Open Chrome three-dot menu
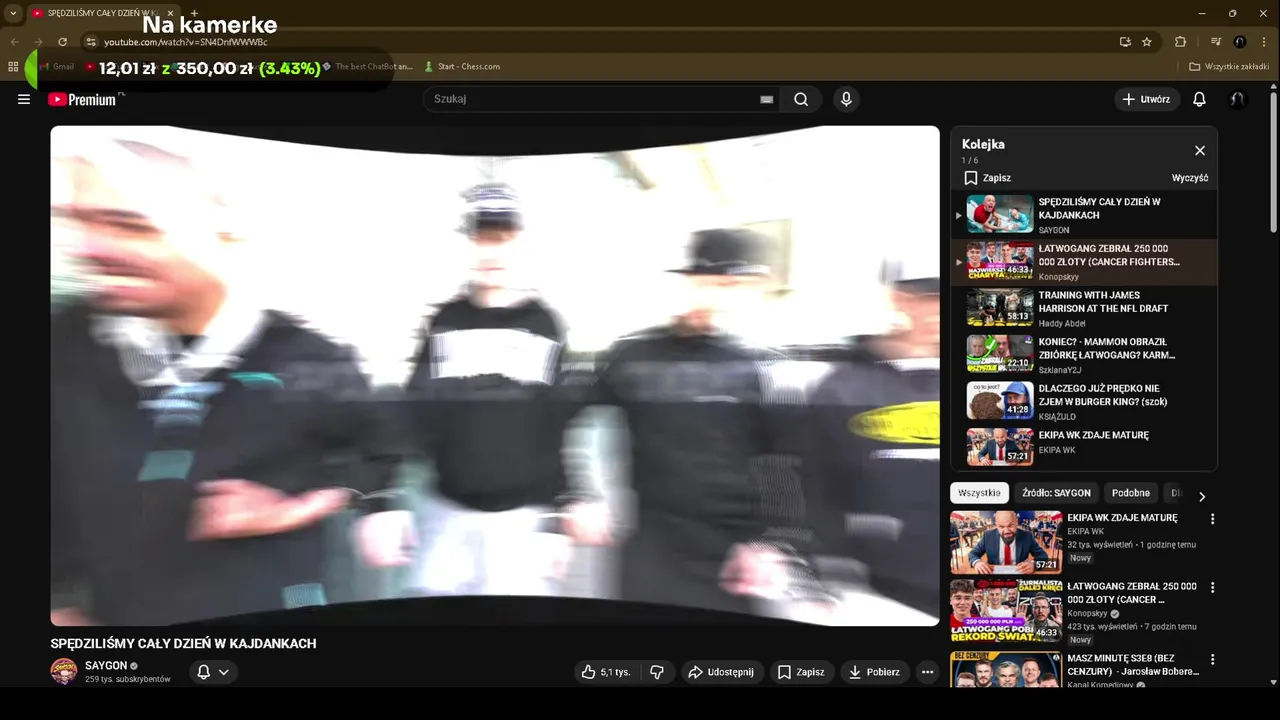 (1263, 42)
